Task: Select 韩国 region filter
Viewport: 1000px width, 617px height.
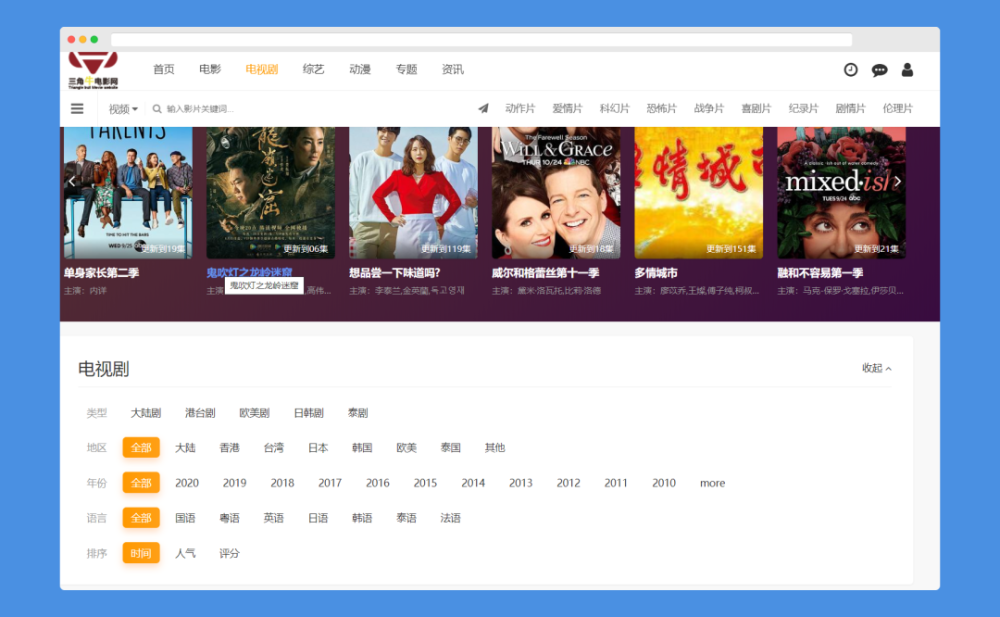Action: 362,448
